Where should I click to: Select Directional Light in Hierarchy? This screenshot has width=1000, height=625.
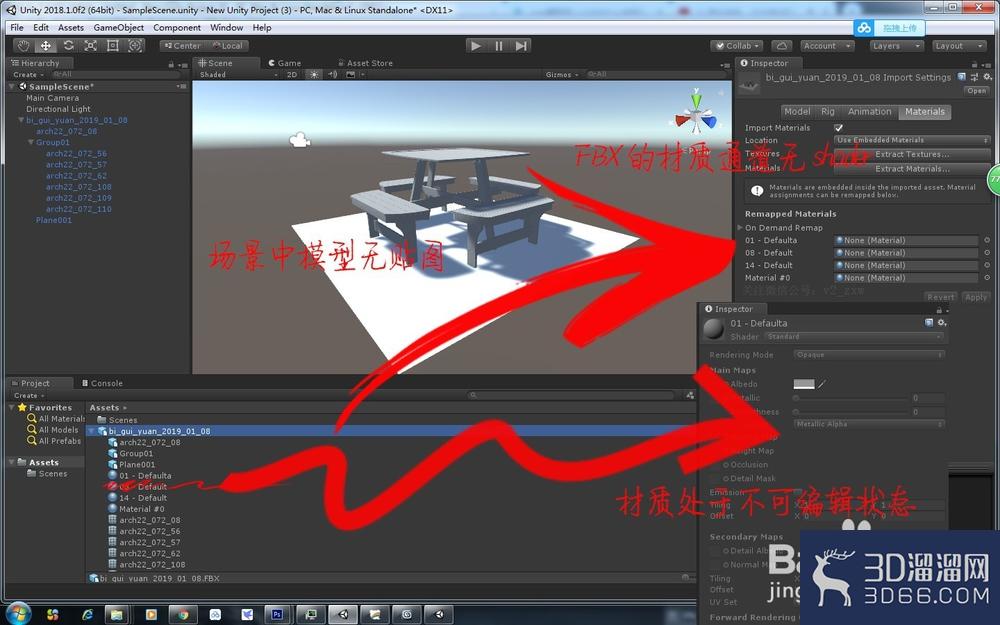pos(58,109)
